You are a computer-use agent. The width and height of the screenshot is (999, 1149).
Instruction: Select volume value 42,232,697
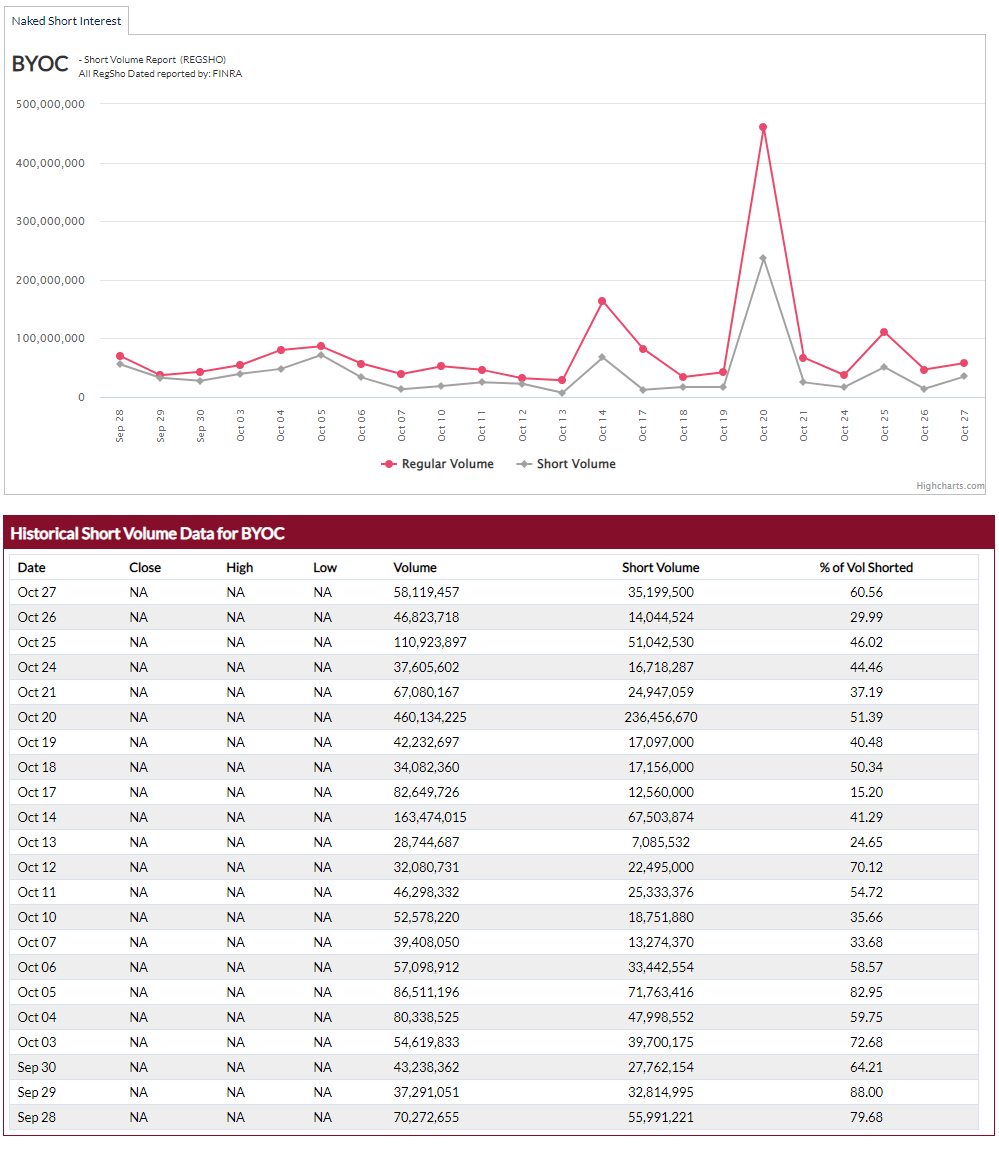[426, 742]
